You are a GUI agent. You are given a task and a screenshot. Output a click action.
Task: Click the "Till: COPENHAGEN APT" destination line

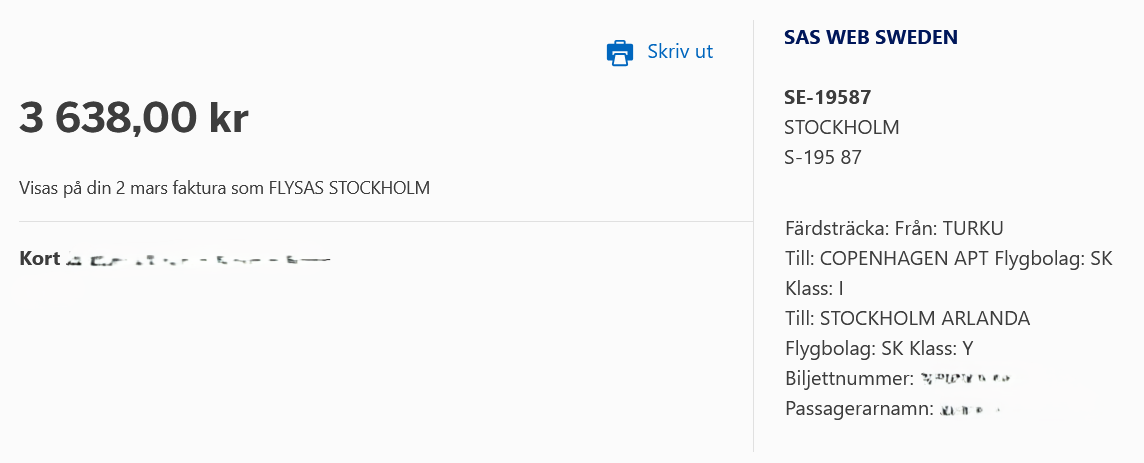[x=889, y=259]
